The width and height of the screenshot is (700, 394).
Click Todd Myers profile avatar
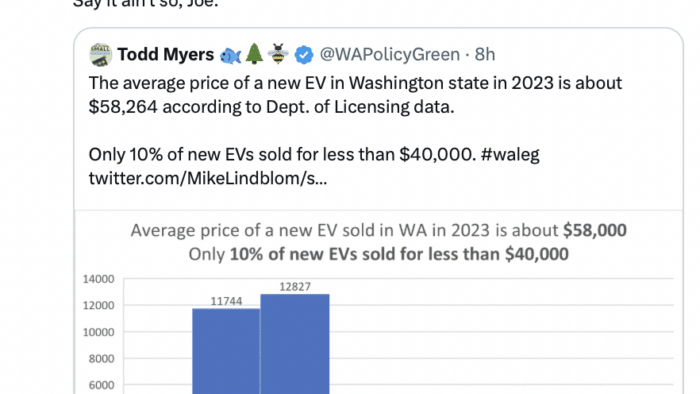pyautogui.click(x=100, y=55)
